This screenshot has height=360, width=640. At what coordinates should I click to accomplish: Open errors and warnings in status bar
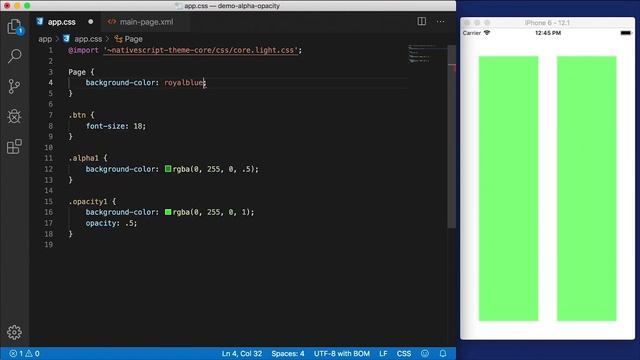[x=24, y=353]
